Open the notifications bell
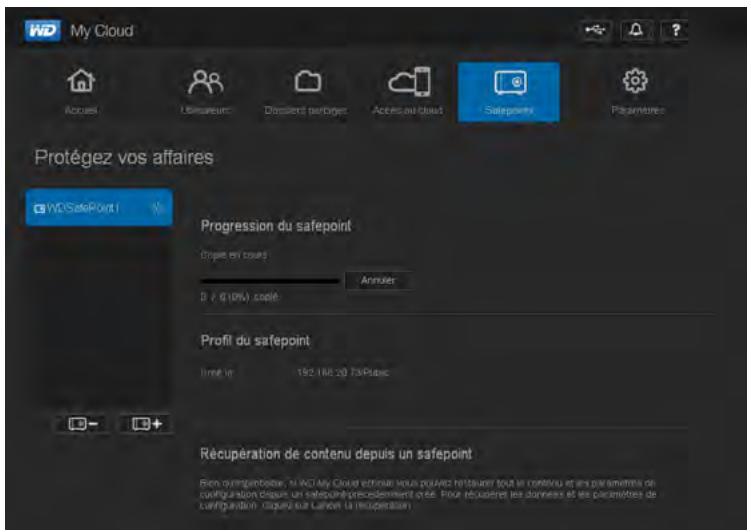 [x=636, y=30]
